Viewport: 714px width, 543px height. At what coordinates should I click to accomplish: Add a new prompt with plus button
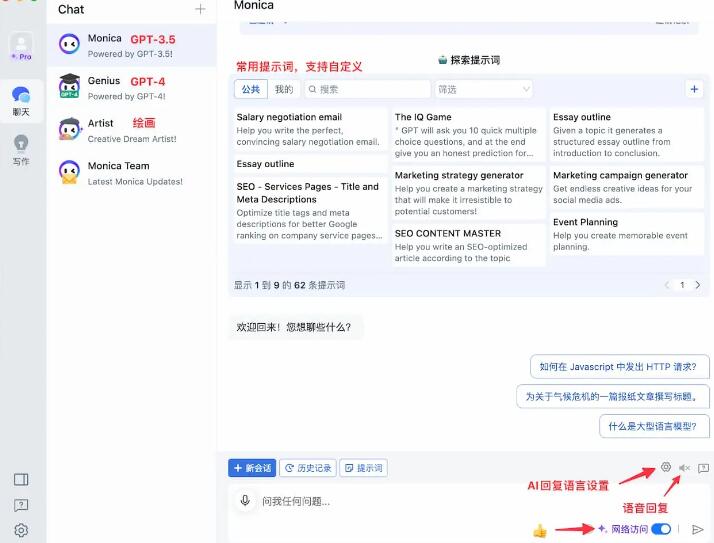click(694, 89)
